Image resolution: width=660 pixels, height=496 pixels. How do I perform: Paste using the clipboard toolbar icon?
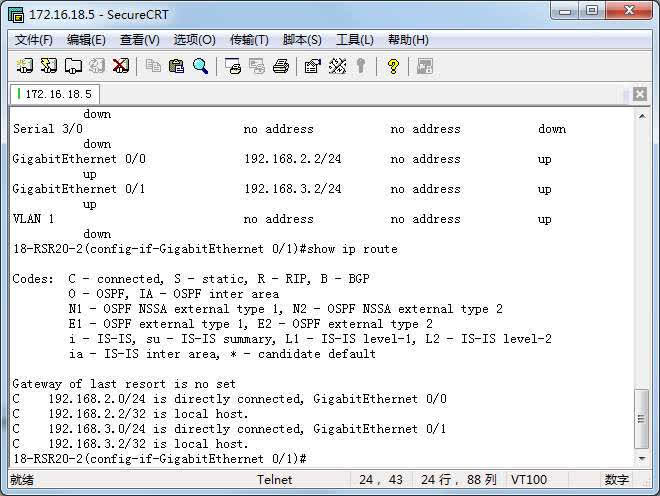coord(176,66)
